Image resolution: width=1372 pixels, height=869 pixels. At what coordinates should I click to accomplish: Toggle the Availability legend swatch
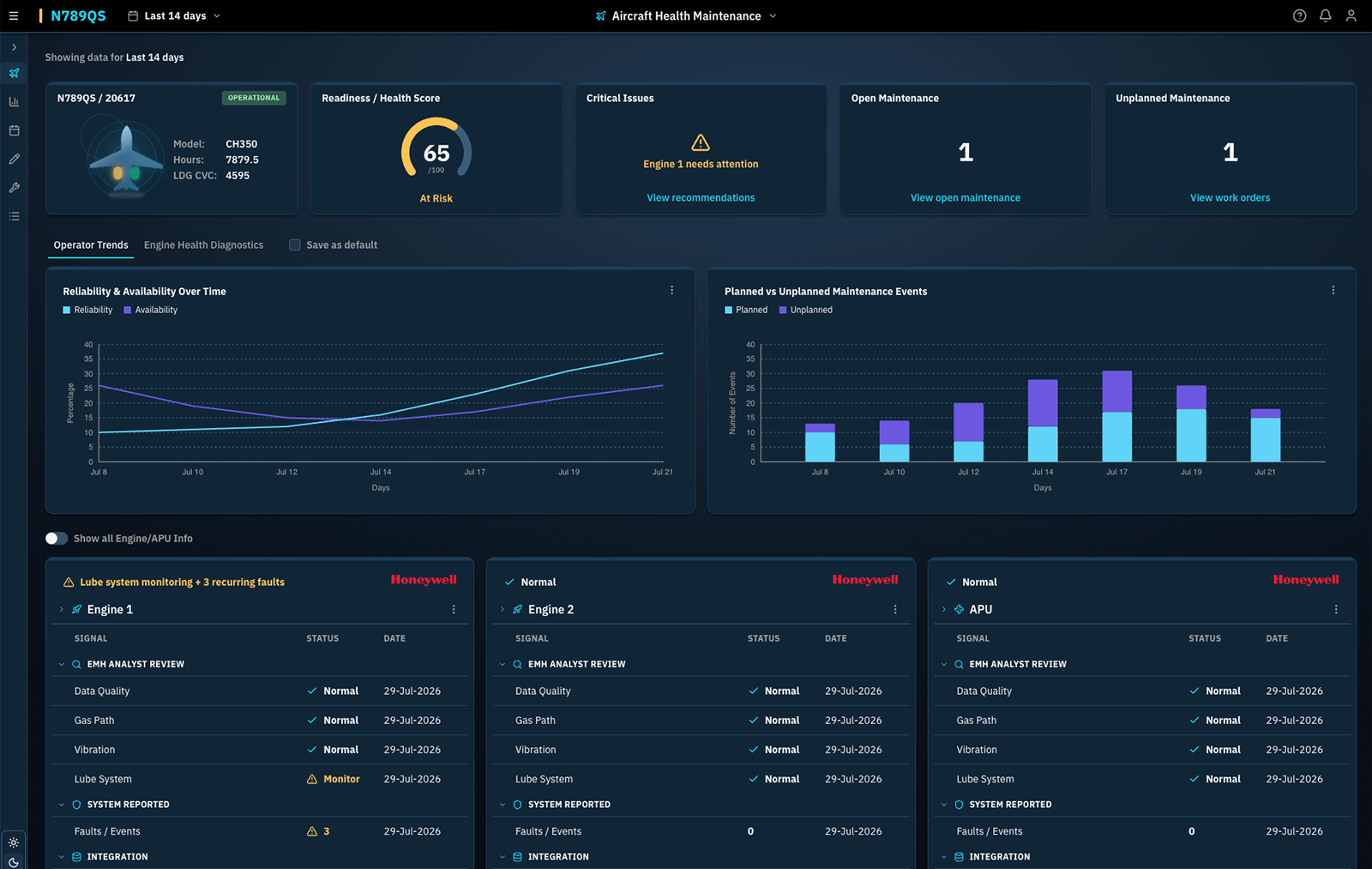[128, 310]
